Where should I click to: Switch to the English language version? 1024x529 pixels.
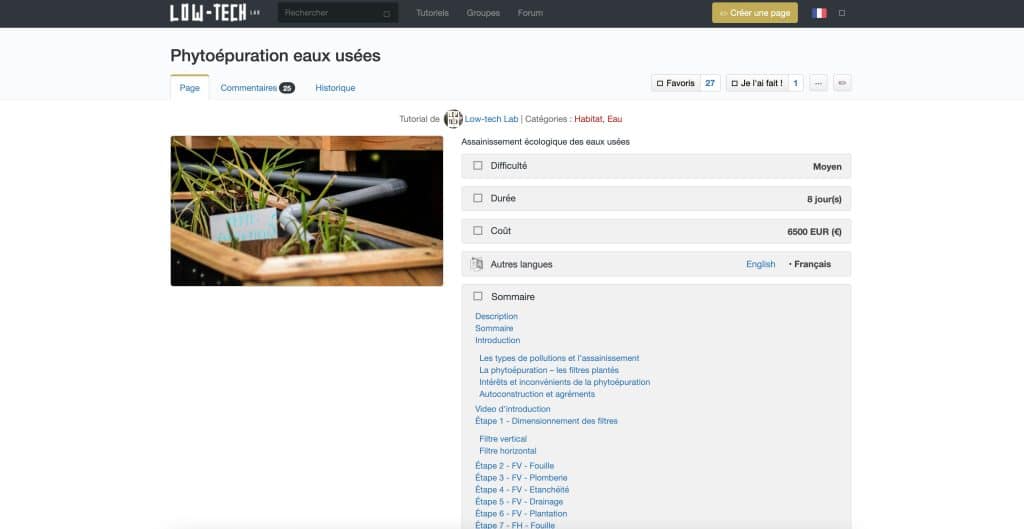tap(760, 264)
